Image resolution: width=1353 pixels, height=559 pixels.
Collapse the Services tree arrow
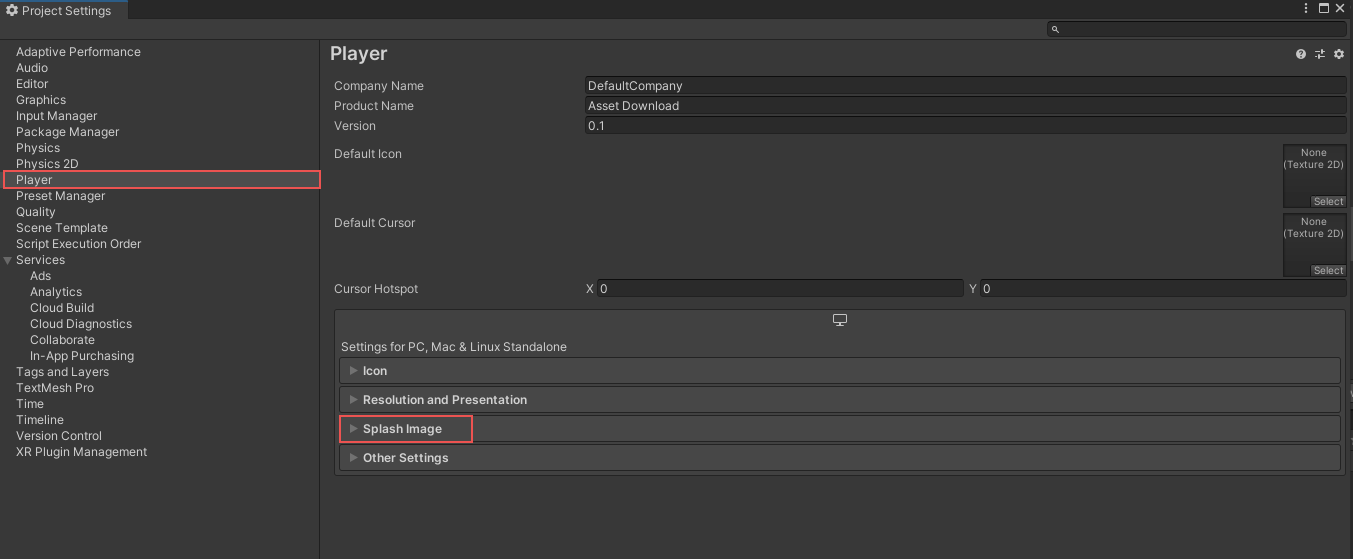[8, 260]
